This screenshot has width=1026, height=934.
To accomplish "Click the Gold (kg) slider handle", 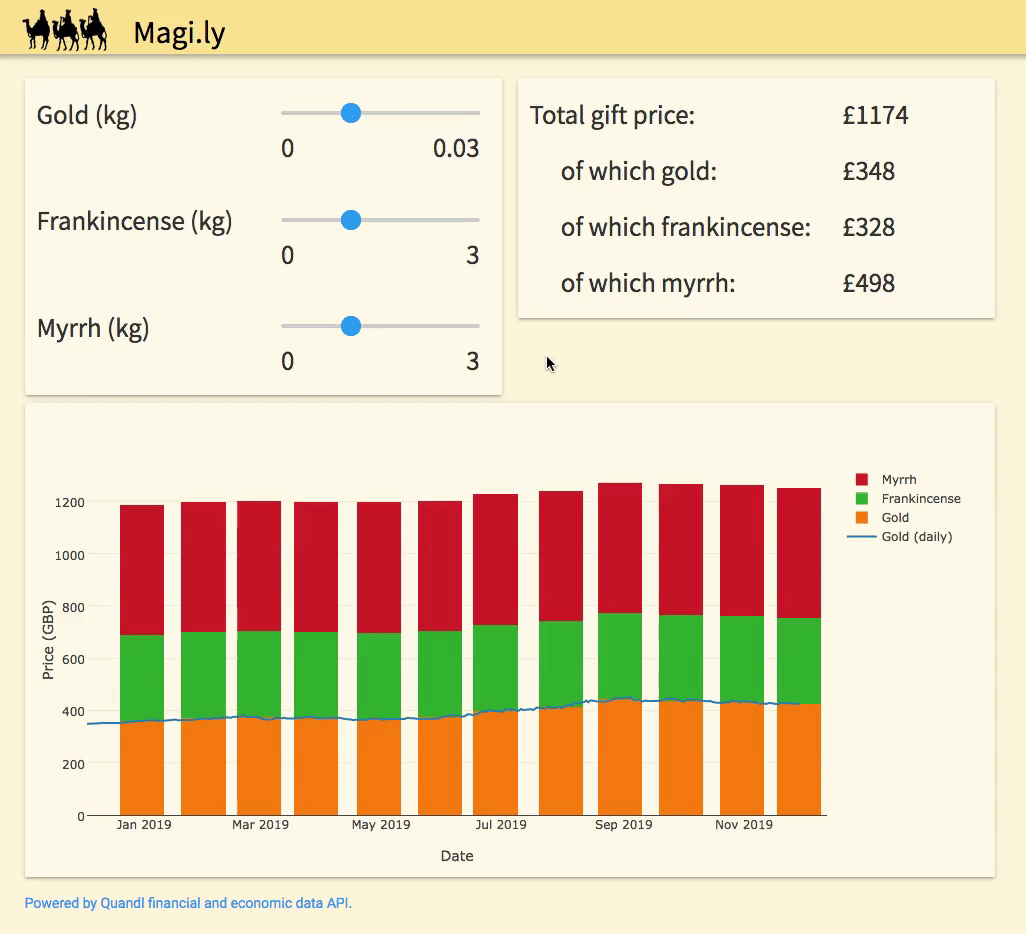I will [x=350, y=113].
